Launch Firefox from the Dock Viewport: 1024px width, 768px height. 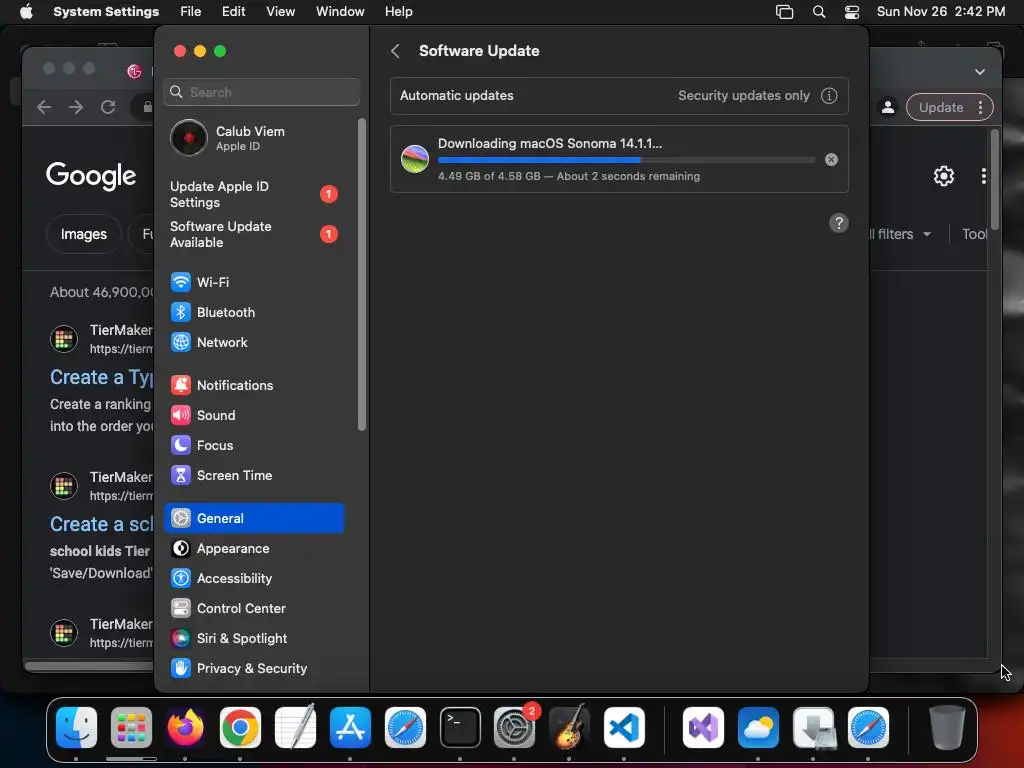coord(185,728)
